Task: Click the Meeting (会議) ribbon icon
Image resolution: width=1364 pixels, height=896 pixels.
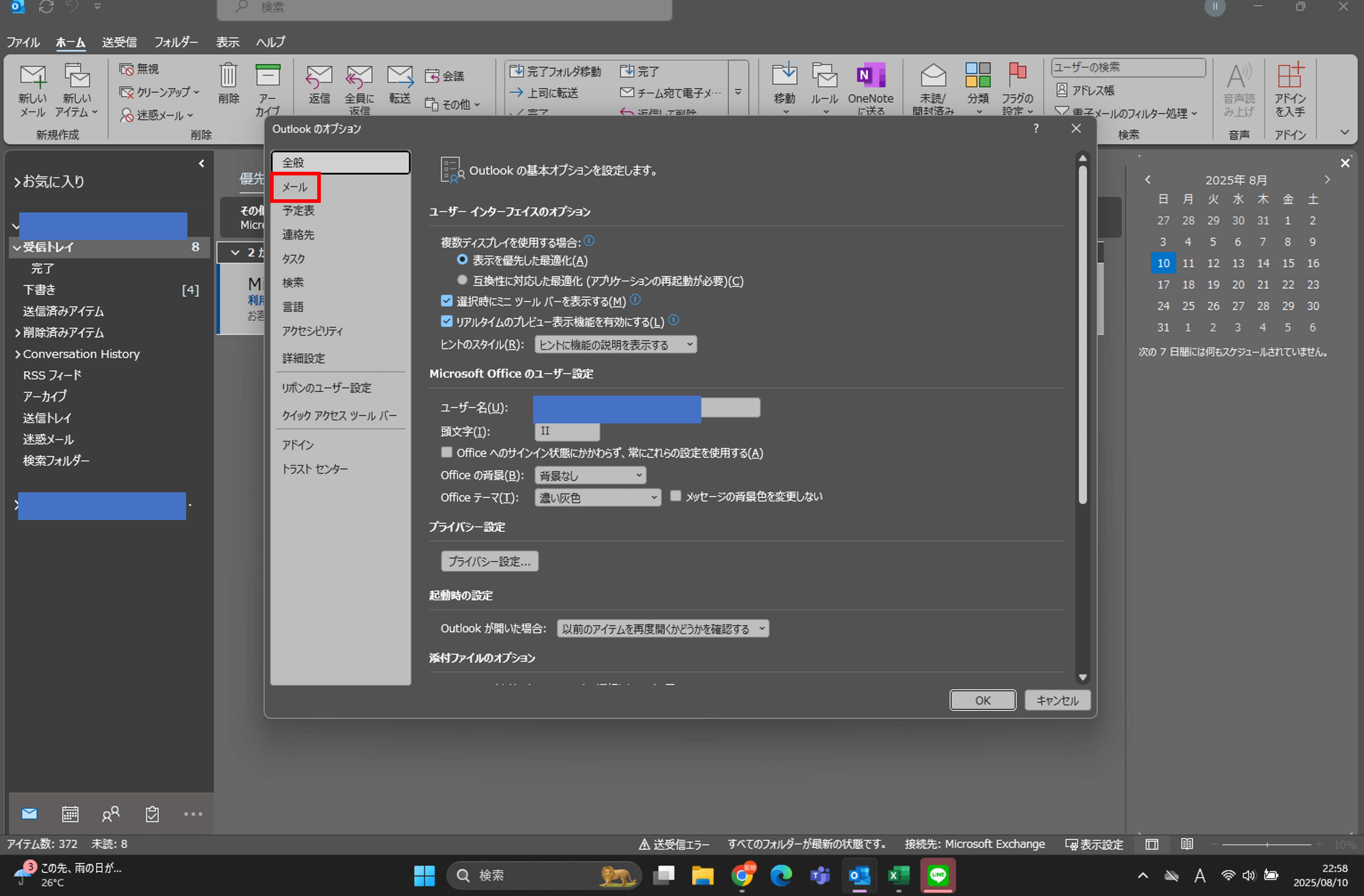Action: tap(445, 76)
